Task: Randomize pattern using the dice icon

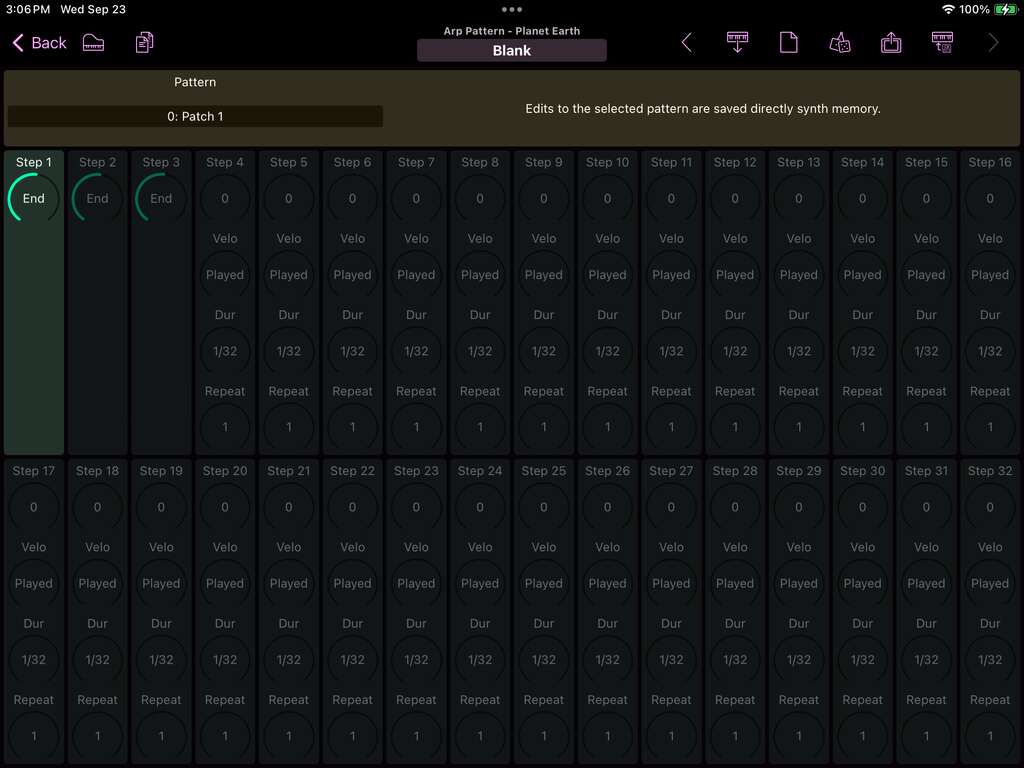Action: point(840,43)
